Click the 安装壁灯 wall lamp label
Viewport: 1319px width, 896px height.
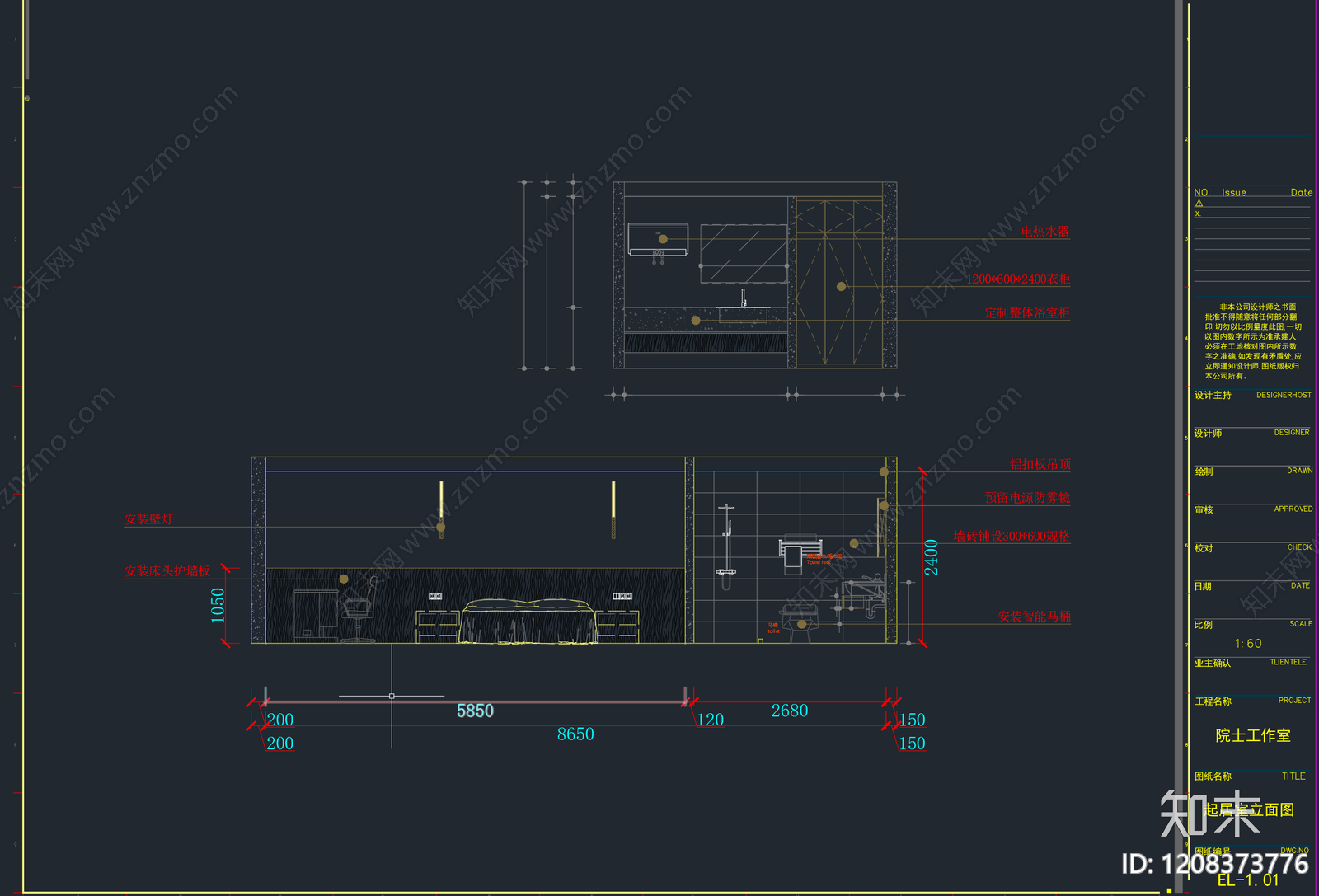tap(149, 519)
